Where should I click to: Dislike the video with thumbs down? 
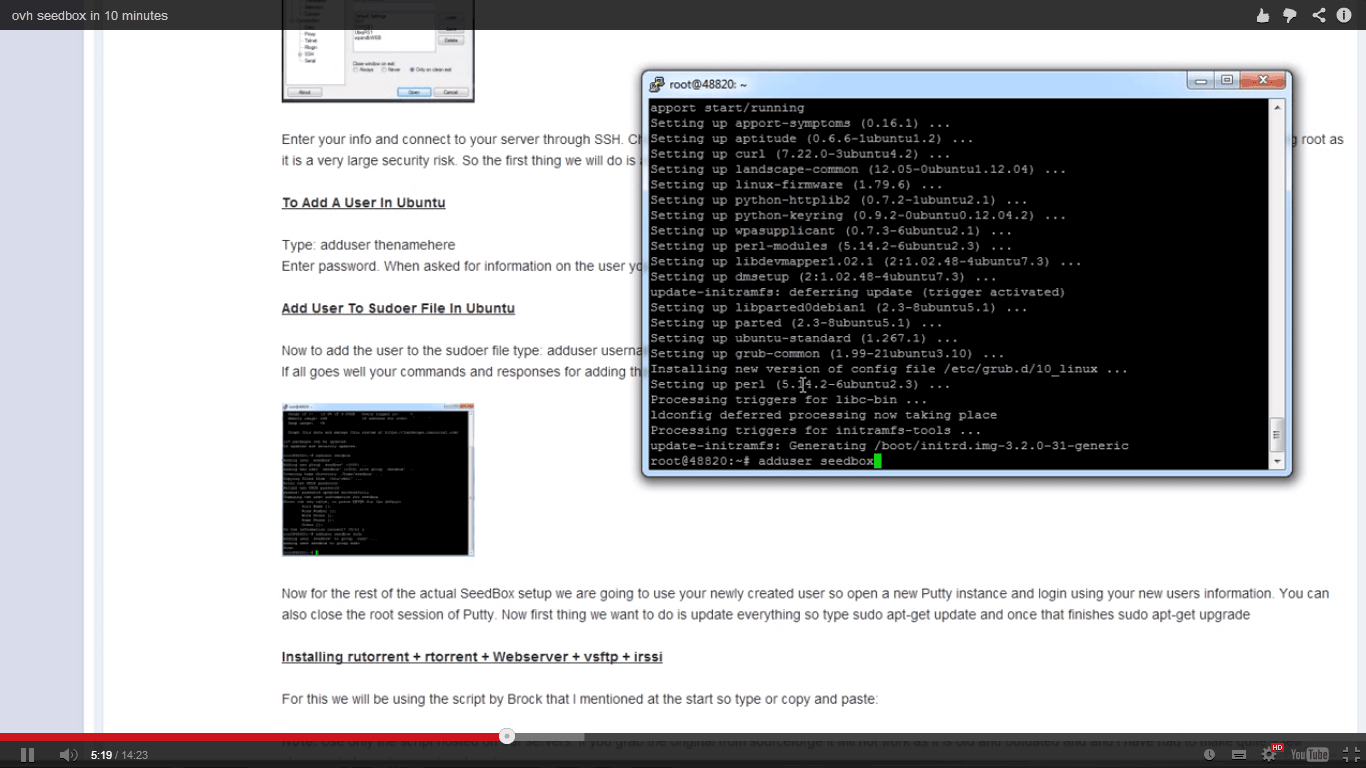tap(1290, 15)
